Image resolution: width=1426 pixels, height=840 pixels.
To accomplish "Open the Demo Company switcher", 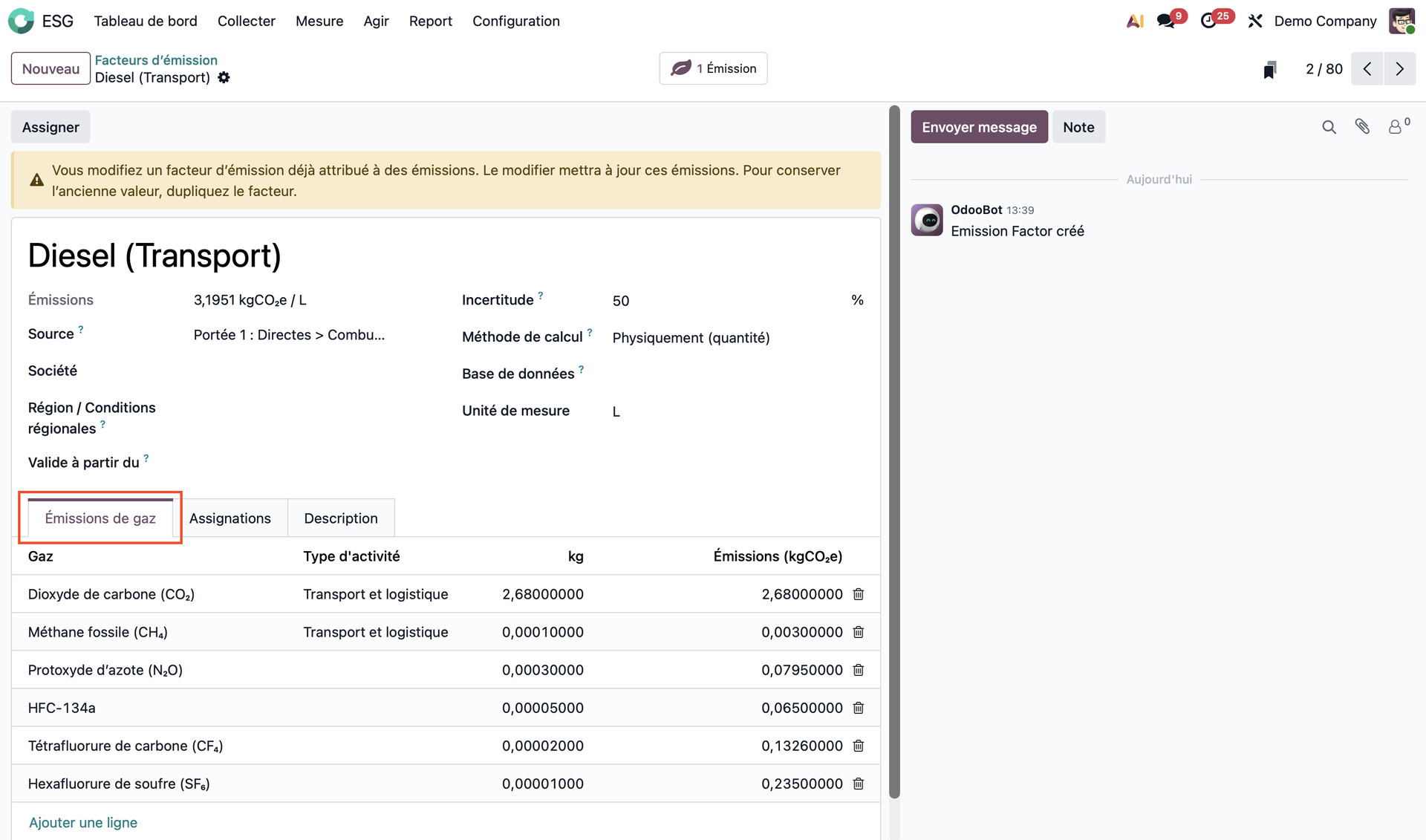I will [x=1325, y=22].
